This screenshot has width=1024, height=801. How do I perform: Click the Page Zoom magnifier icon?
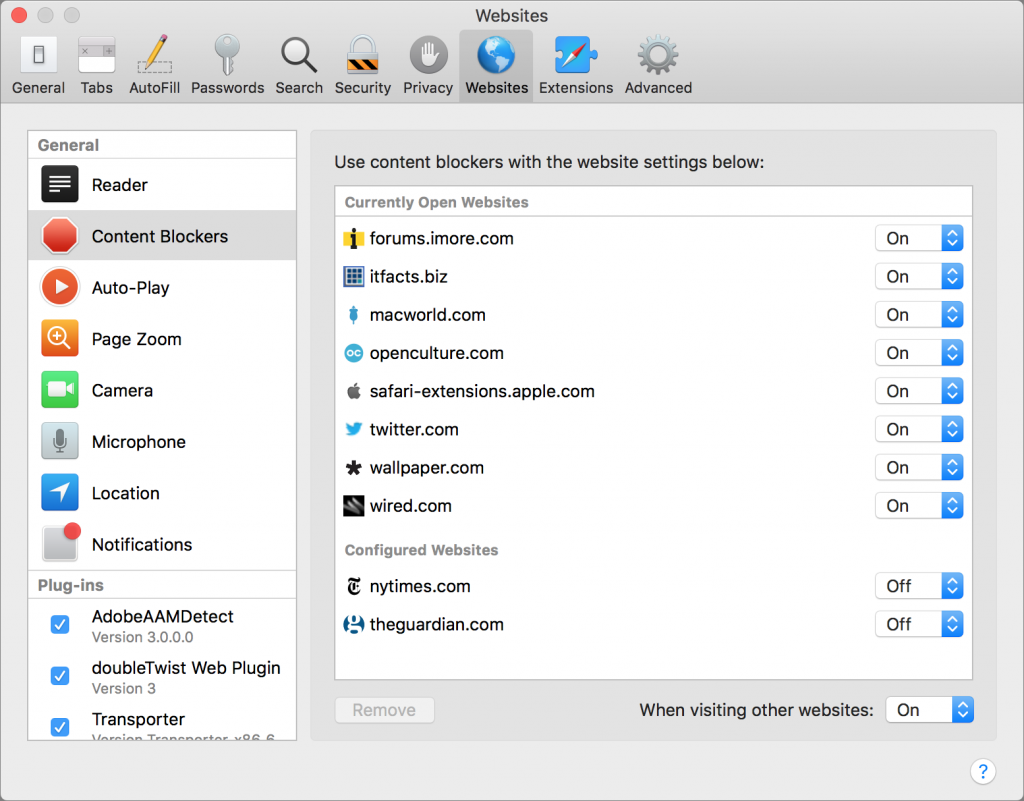pyautogui.click(x=60, y=338)
